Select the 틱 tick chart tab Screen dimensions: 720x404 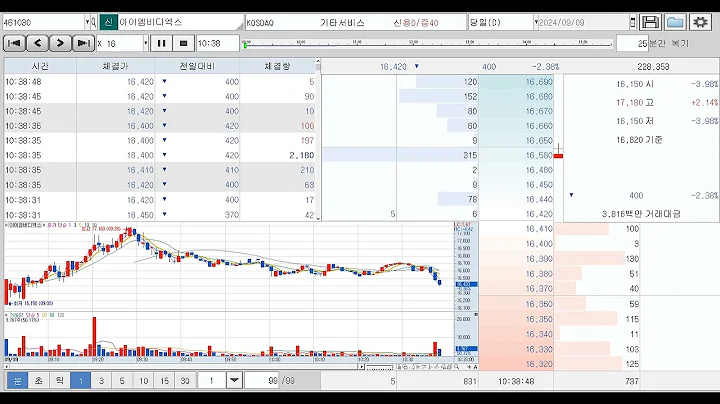click(60, 381)
